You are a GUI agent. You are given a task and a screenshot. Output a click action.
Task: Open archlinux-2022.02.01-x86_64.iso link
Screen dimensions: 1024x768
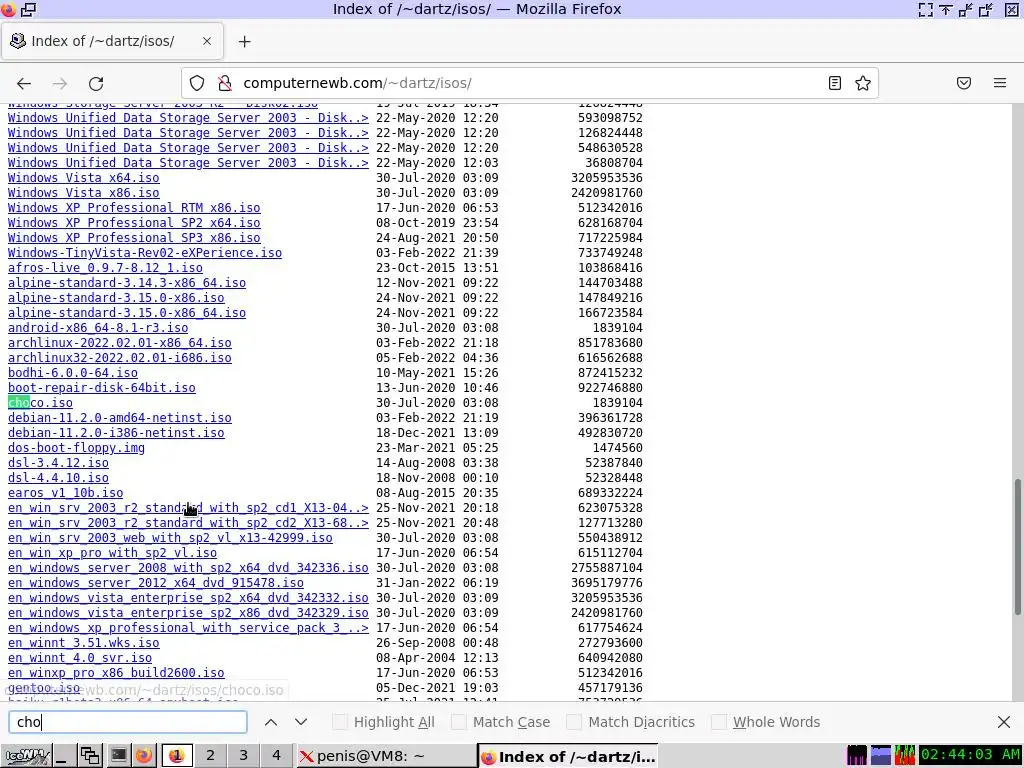tap(120, 343)
